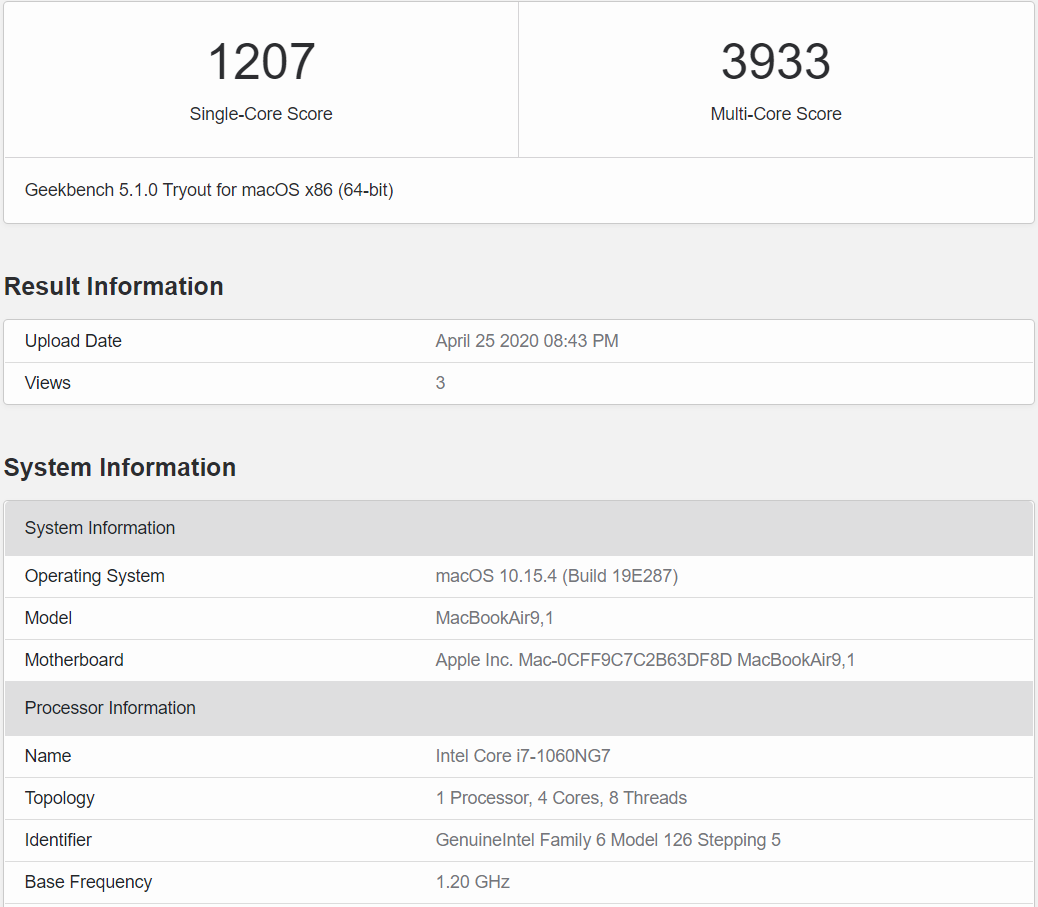This screenshot has height=907, width=1038.
Task: Select the '1.20 GHz' value
Action: (473, 882)
